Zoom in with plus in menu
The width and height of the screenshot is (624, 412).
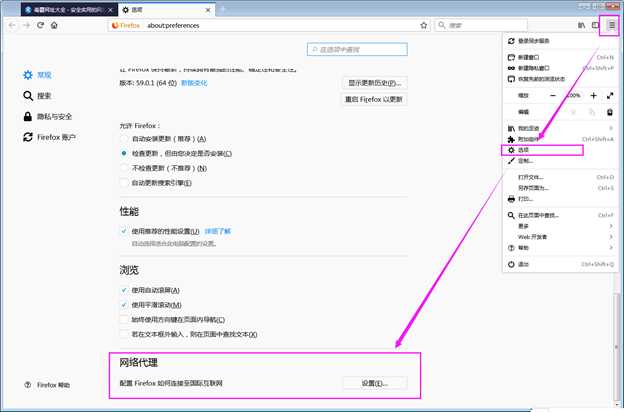click(593, 96)
